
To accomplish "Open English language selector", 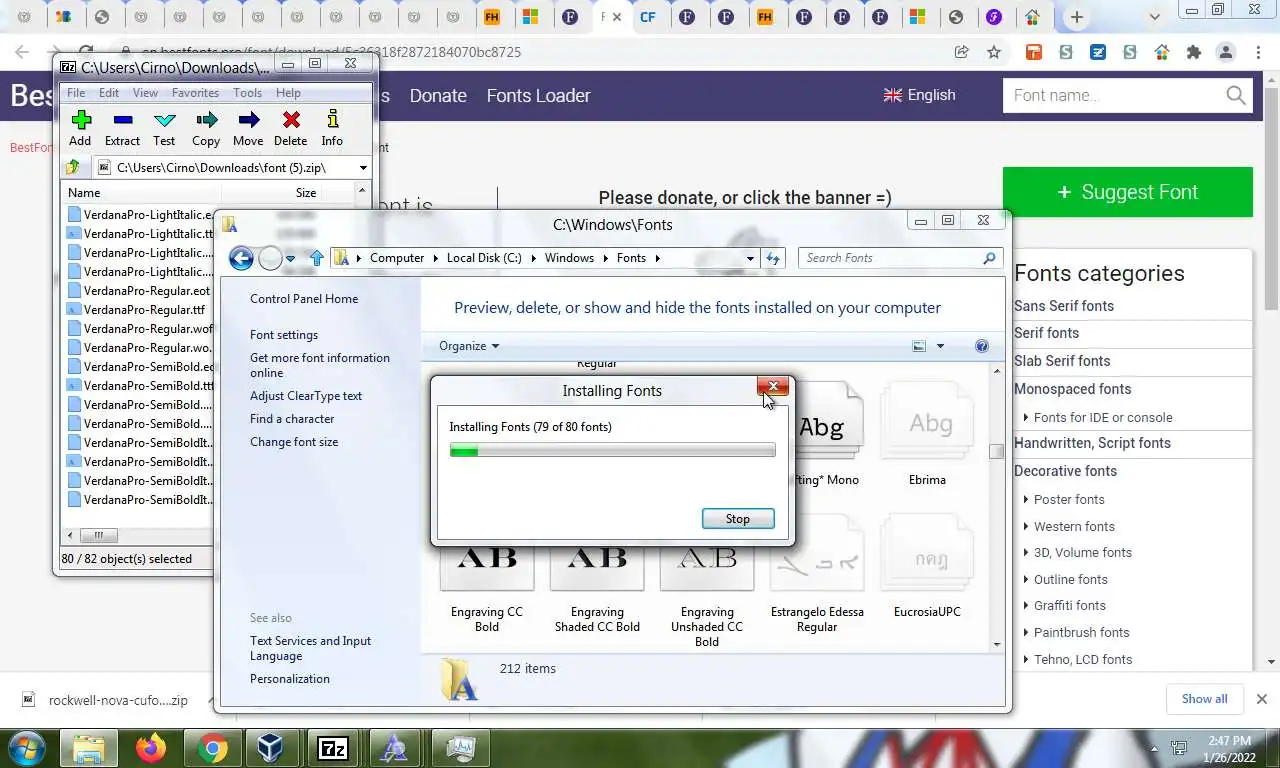I will click(x=920, y=95).
